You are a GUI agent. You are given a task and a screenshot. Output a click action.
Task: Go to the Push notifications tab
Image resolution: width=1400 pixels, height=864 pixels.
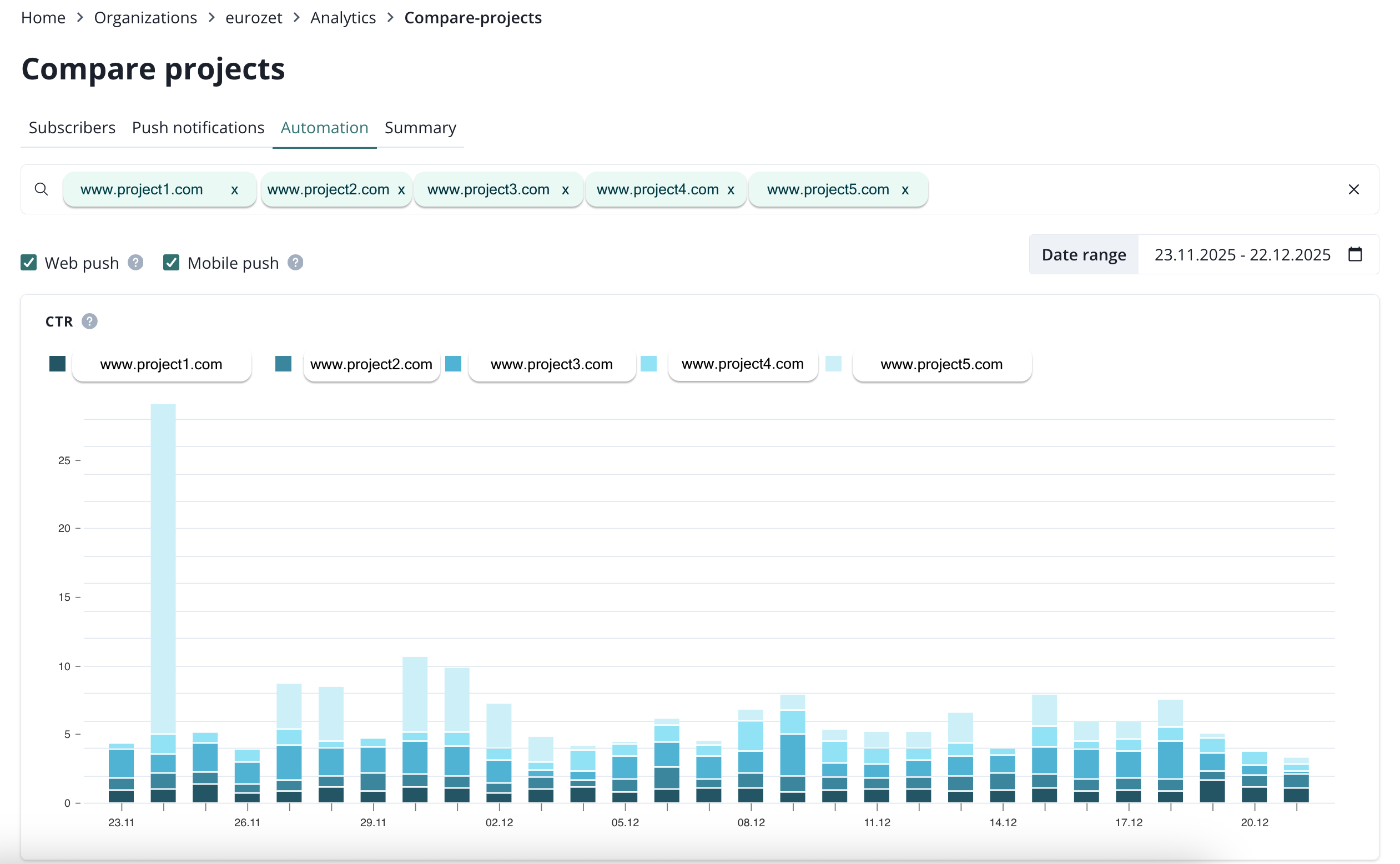[198, 127]
